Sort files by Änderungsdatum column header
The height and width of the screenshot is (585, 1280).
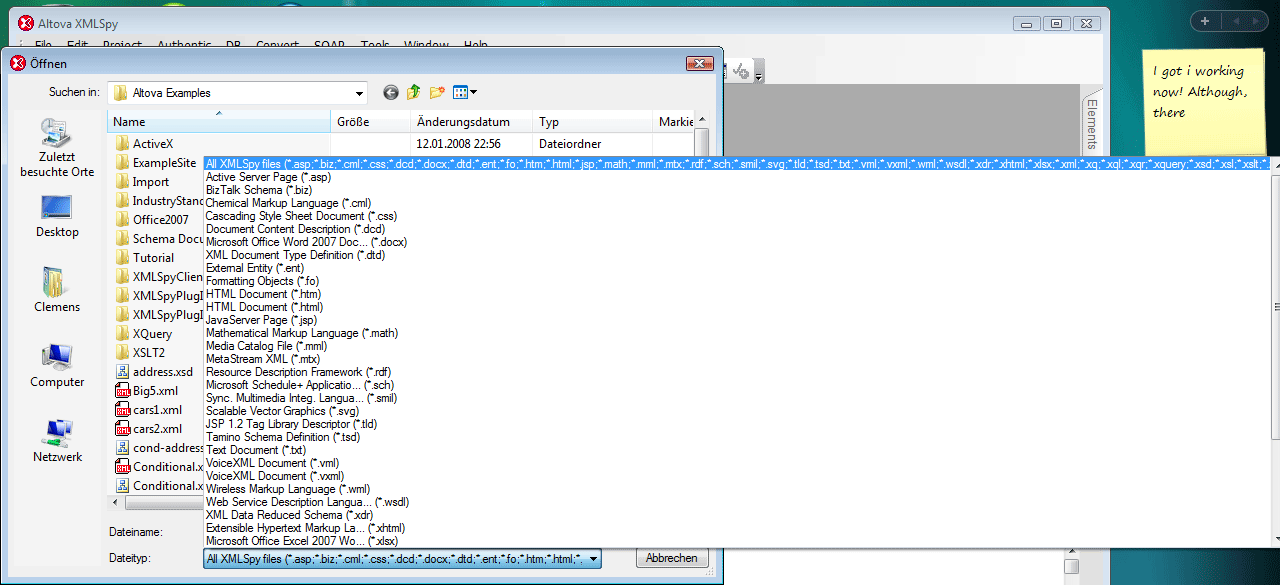471,122
